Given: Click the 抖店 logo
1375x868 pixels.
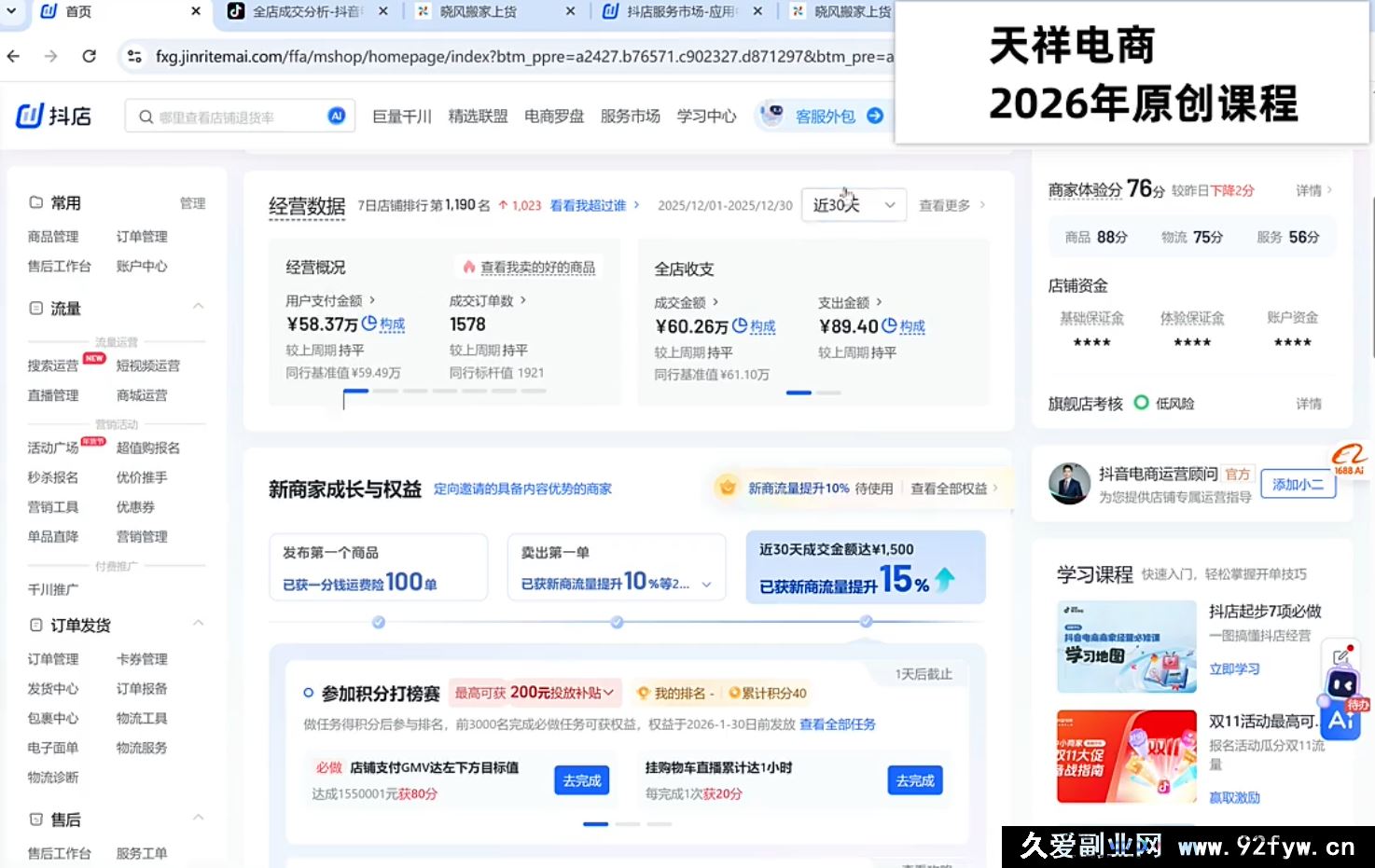Looking at the screenshot, I should (x=52, y=116).
